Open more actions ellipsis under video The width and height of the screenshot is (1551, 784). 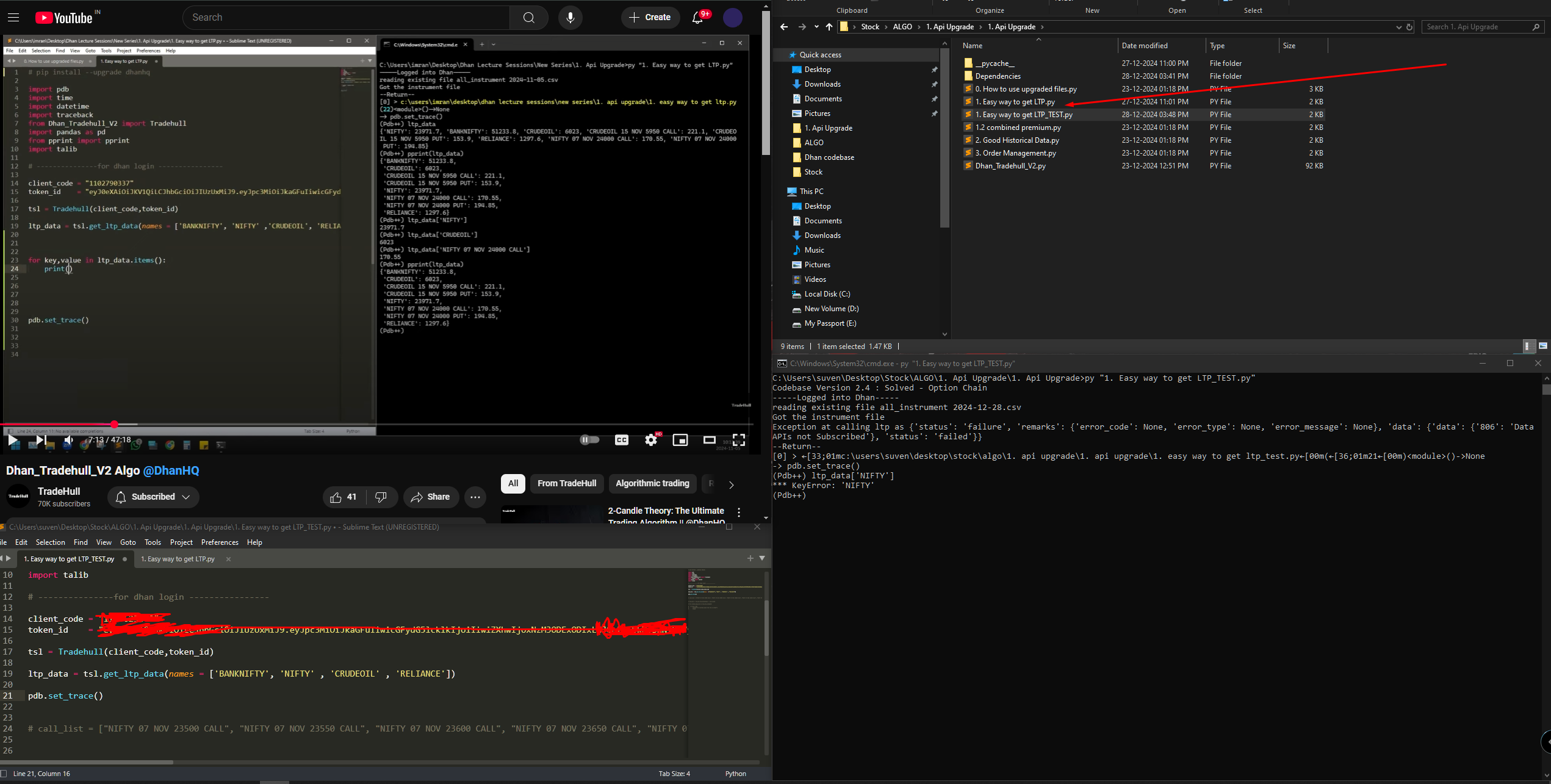[475, 497]
